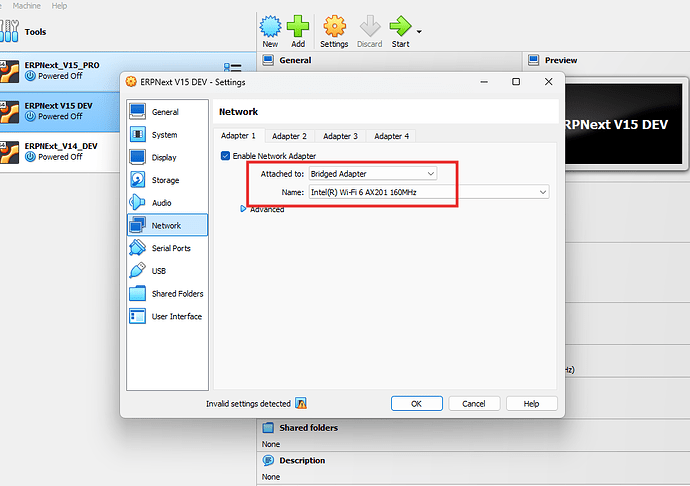The image size is (690, 486).
Task: Click the Invalid settings detected warning icon
Action: coord(301,403)
